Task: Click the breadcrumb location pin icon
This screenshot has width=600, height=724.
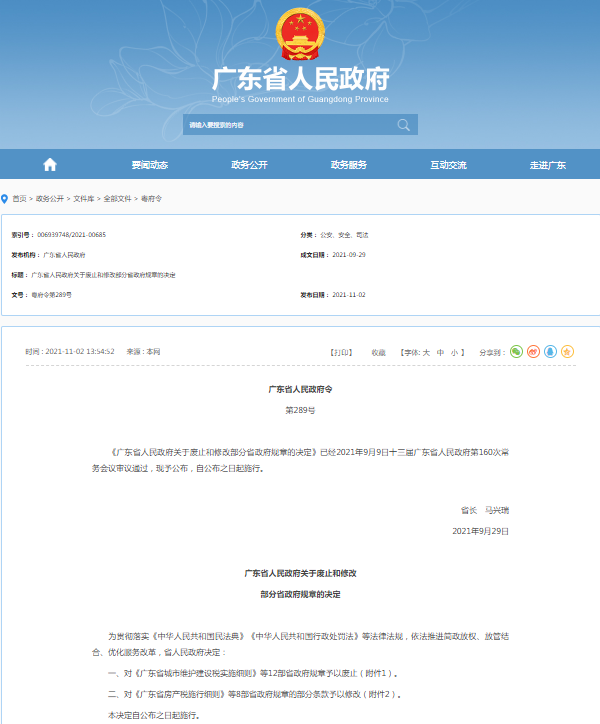Action: tap(5, 199)
